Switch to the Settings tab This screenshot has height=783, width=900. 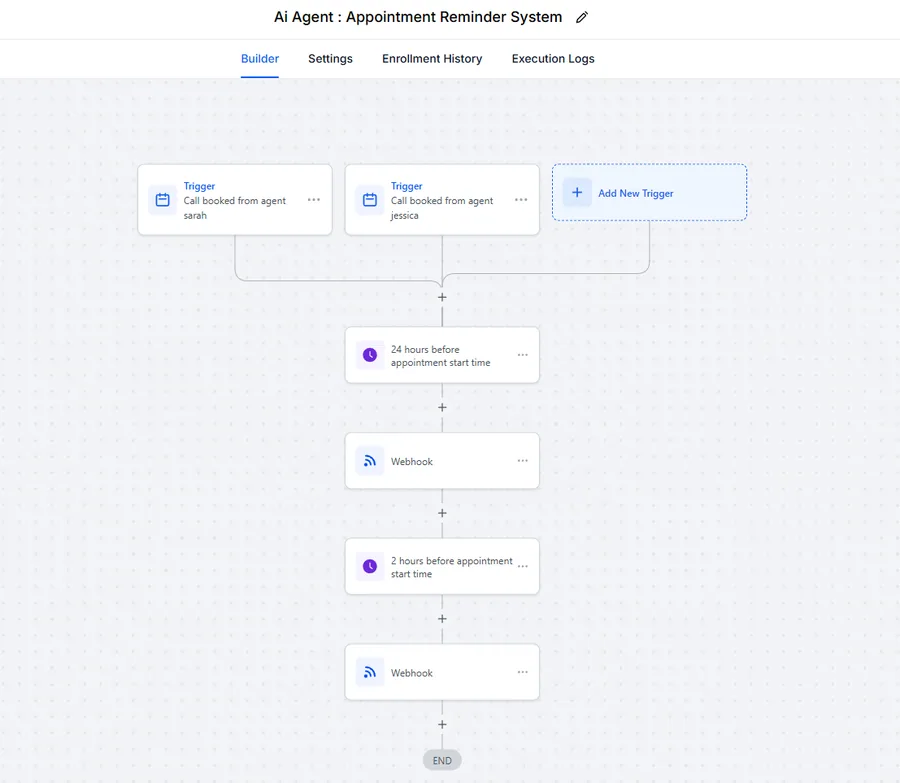tap(330, 59)
